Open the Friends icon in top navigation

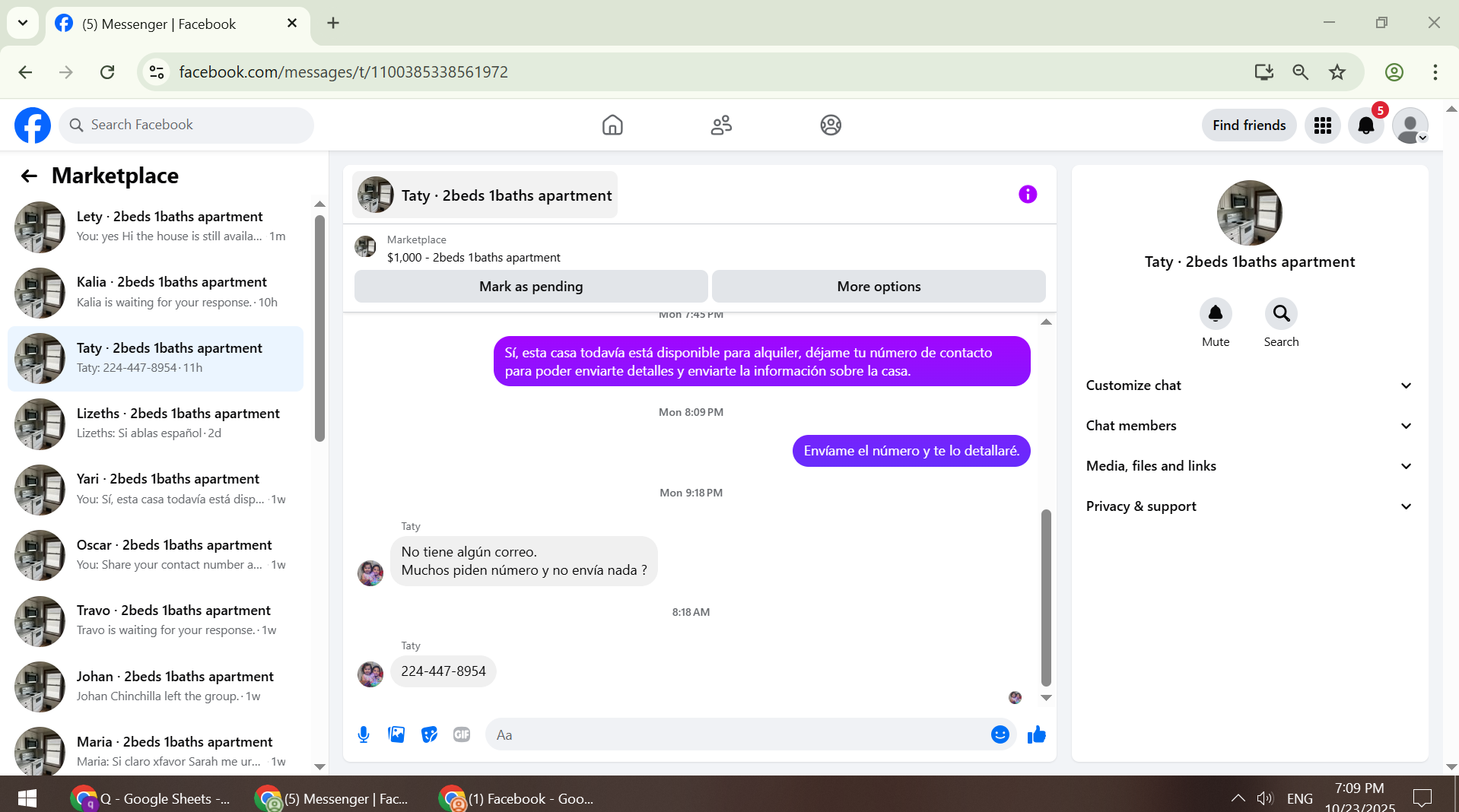coord(721,125)
